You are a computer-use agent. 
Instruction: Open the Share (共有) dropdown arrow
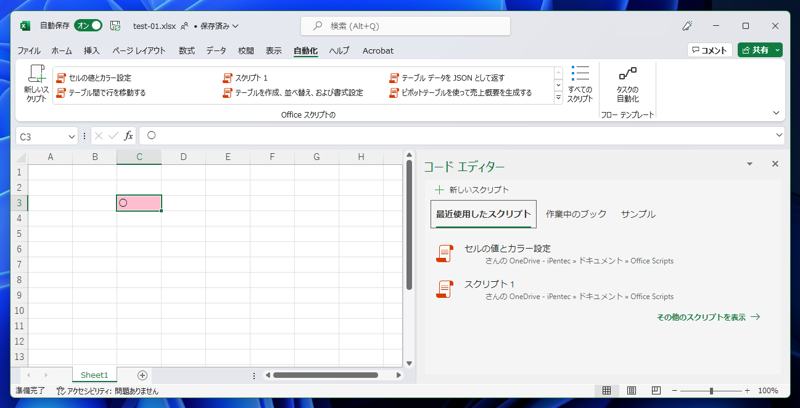coord(777,50)
